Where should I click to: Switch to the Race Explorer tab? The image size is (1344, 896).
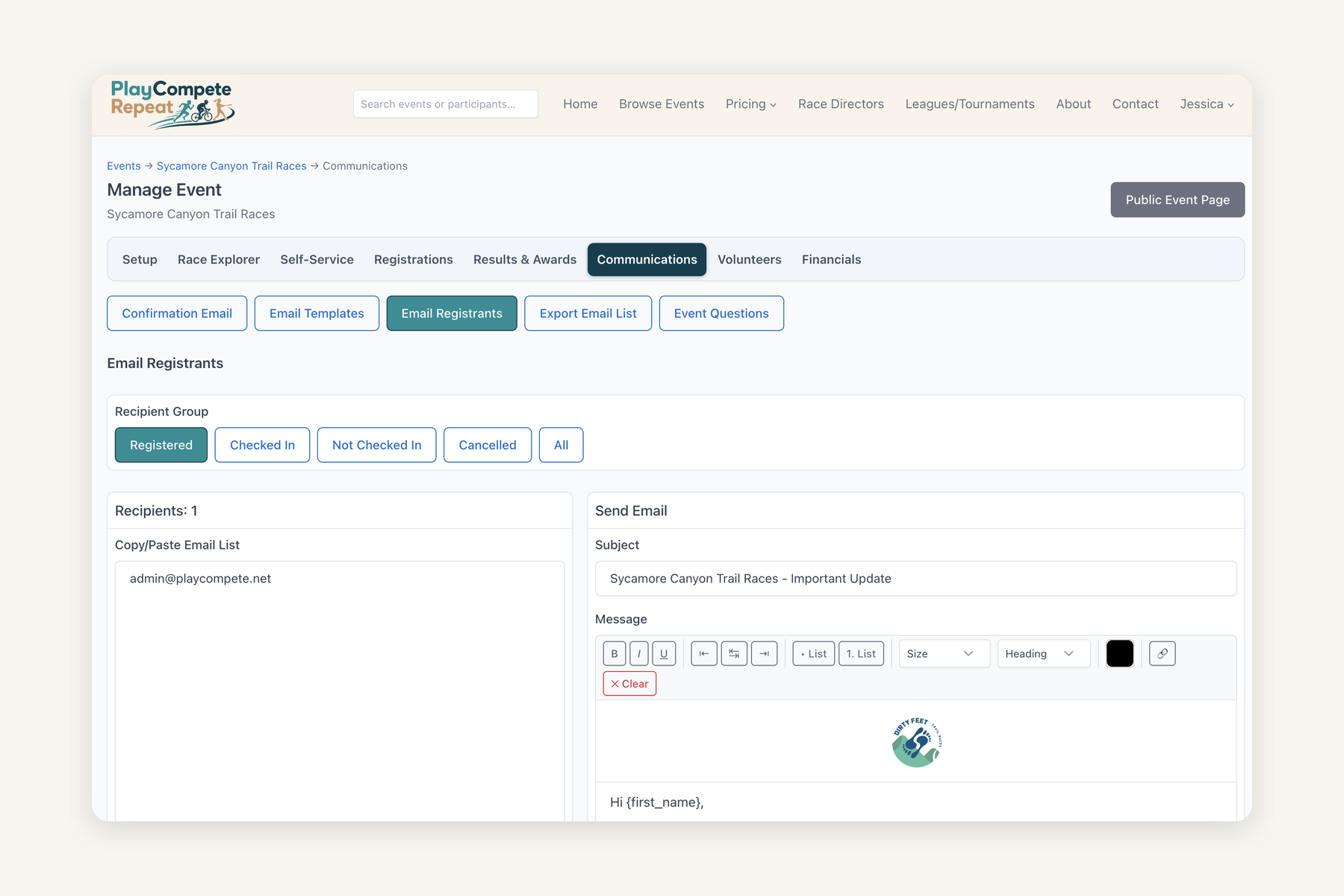pos(219,259)
